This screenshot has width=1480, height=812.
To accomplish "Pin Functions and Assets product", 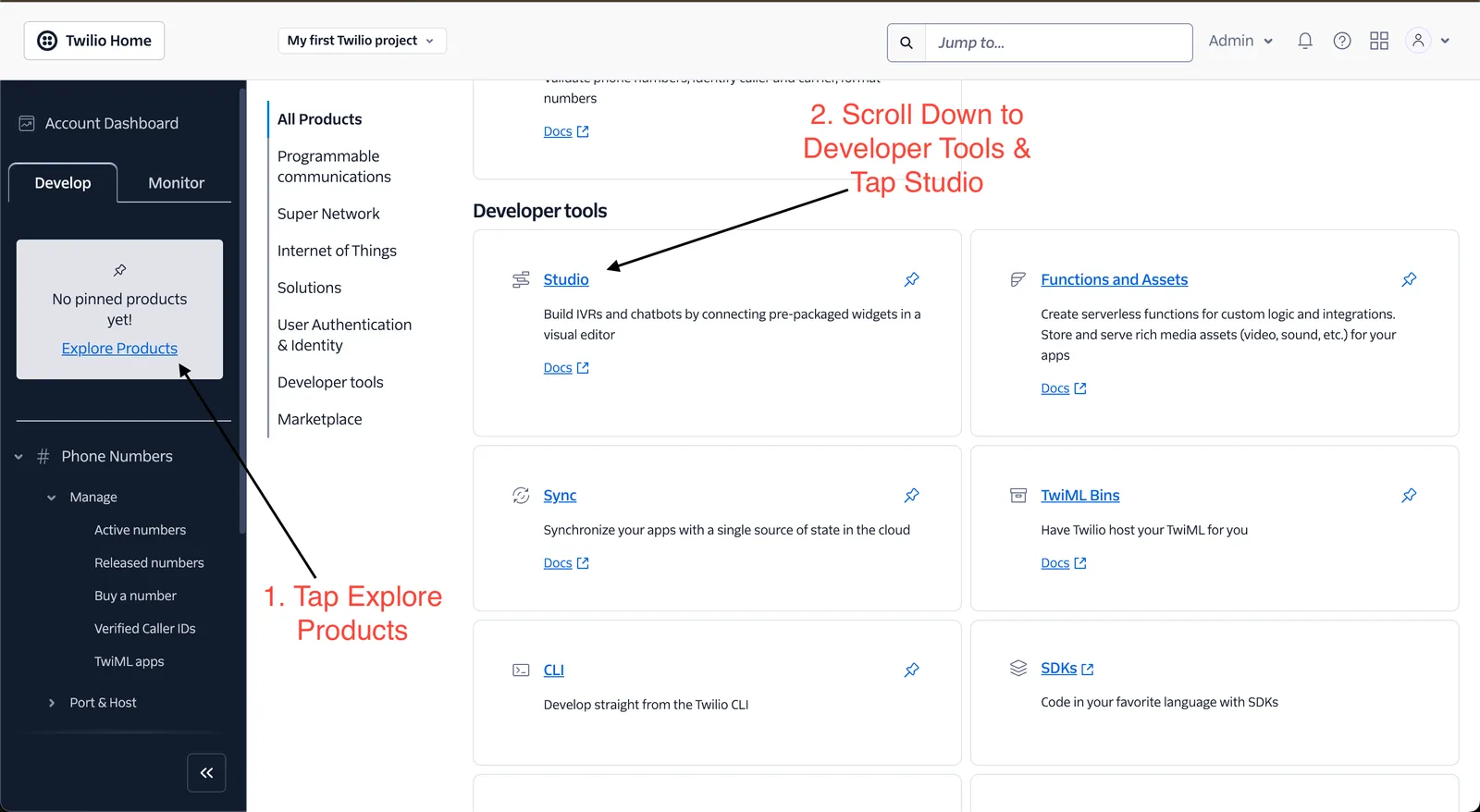I will [1409, 279].
